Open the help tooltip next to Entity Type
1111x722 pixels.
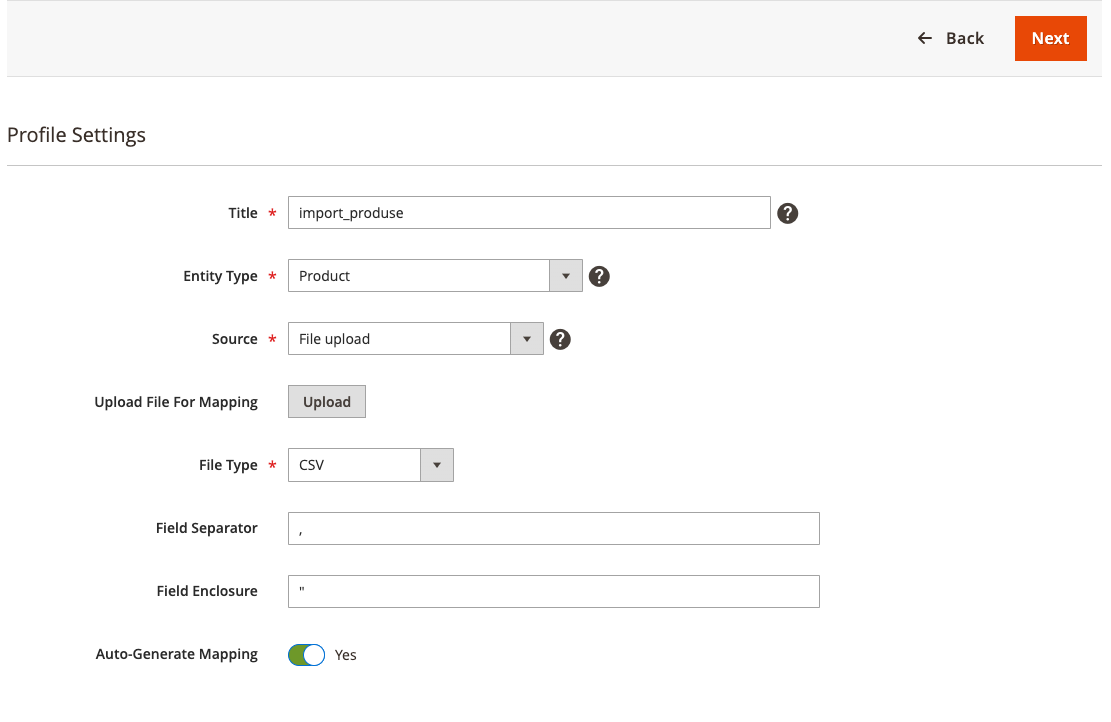pyautogui.click(x=599, y=276)
